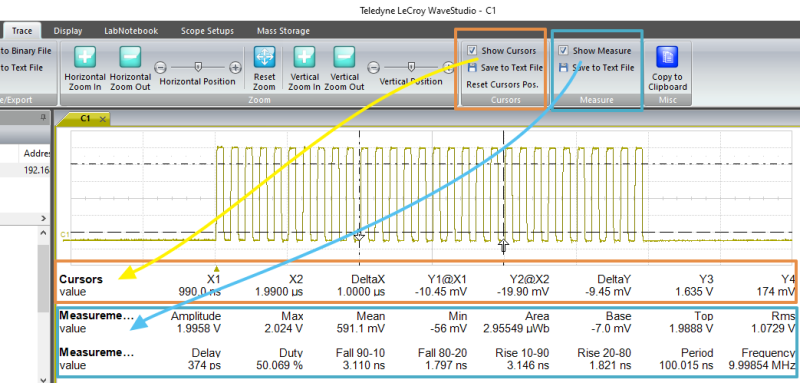Open the Scope Setups ribbon tab
800x383 pixels.
[207, 31]
